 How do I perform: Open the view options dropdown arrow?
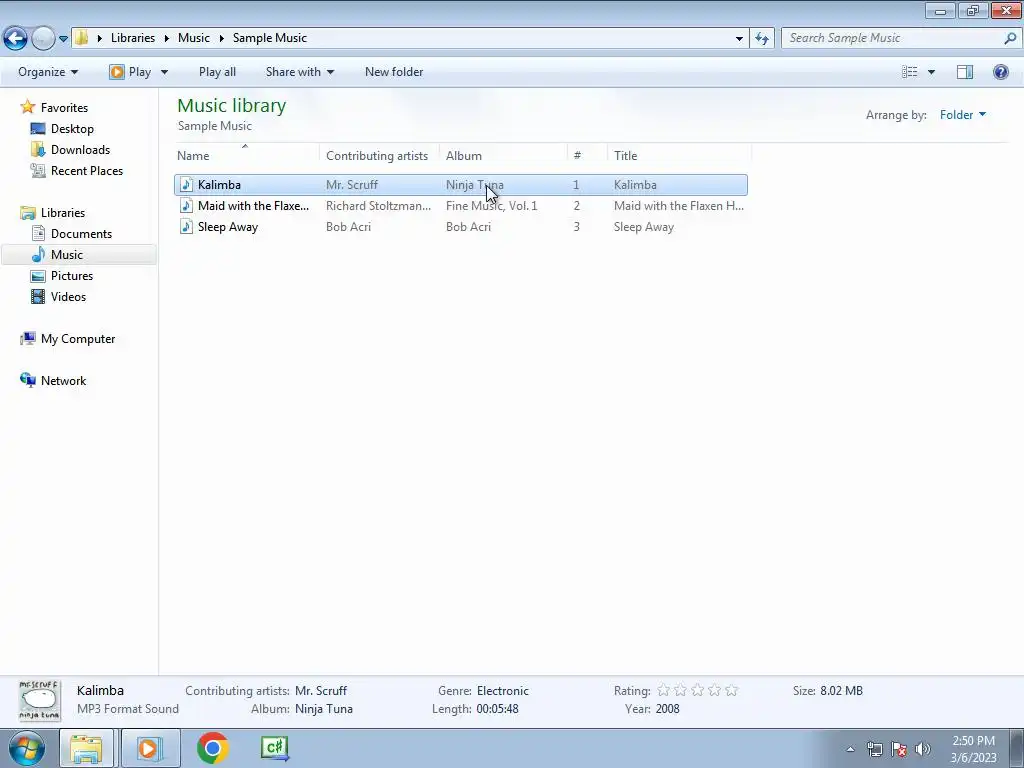[931, 72]
